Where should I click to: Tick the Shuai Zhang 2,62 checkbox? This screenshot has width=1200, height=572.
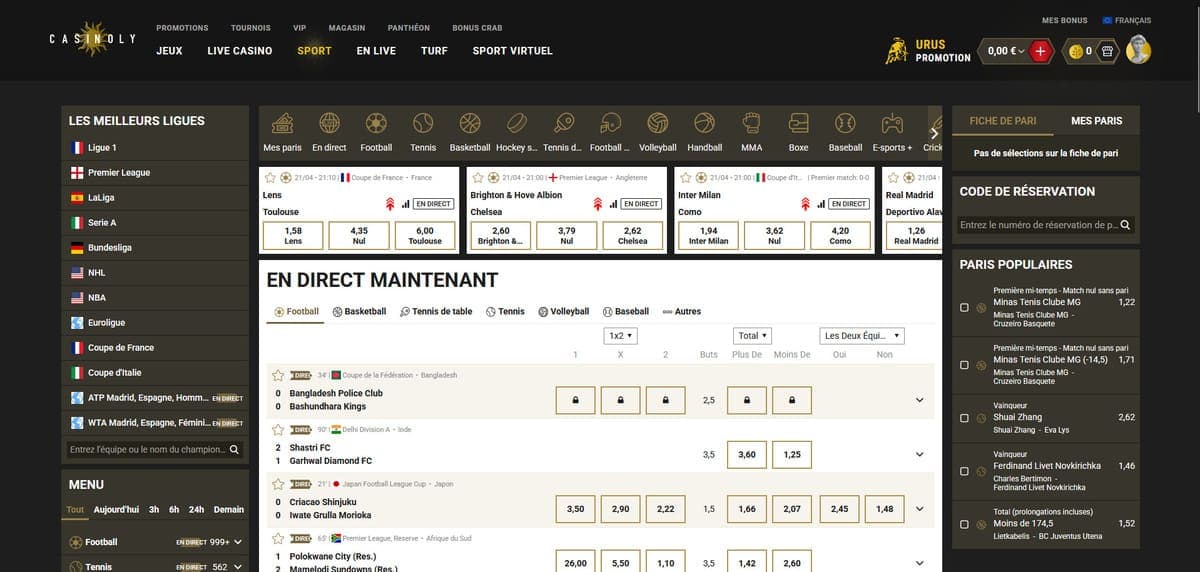coord(964,417)
